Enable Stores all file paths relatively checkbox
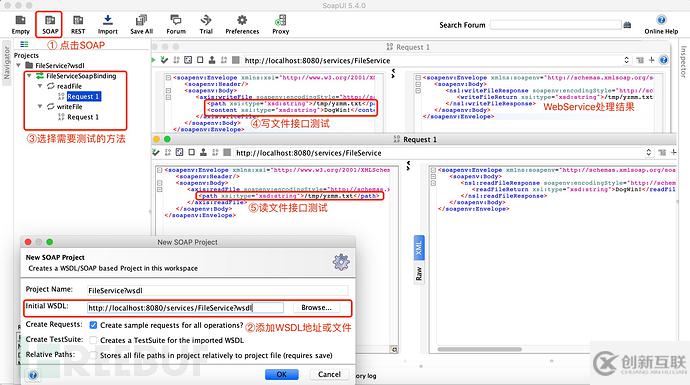The height and width of the screenshot is (385, 690). tap(93, 355)
